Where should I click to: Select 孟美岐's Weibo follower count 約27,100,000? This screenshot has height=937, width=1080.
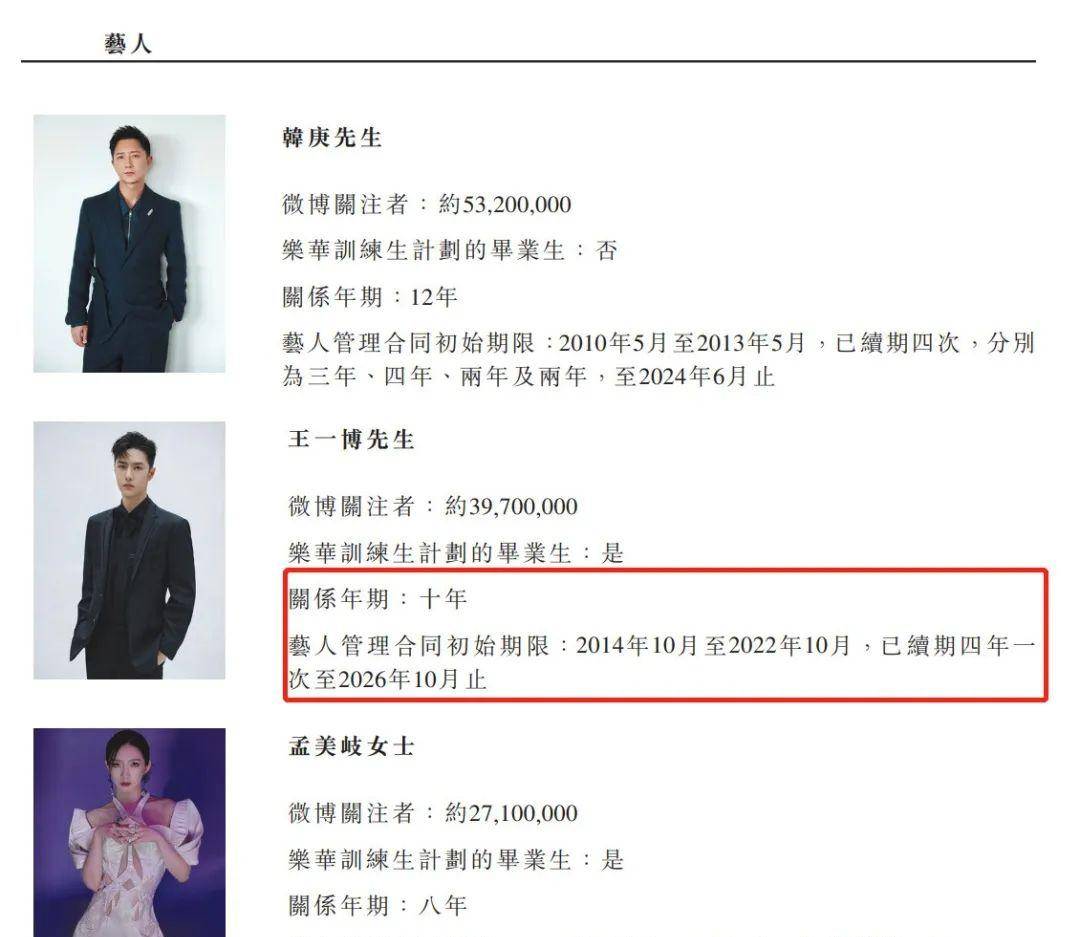511,813
